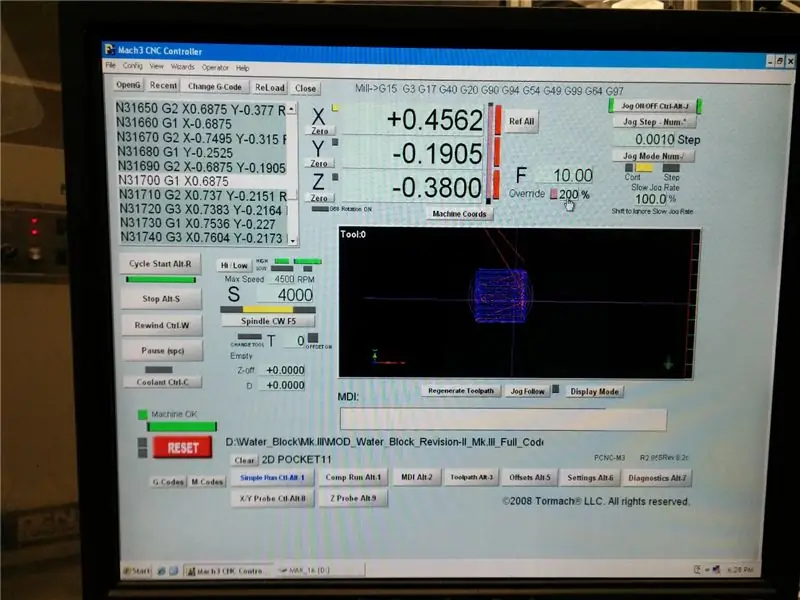800x600 pixels.
Task: Toggle Jog ON/OFF Ctrl-Alt-J
Action: (655, 106)
